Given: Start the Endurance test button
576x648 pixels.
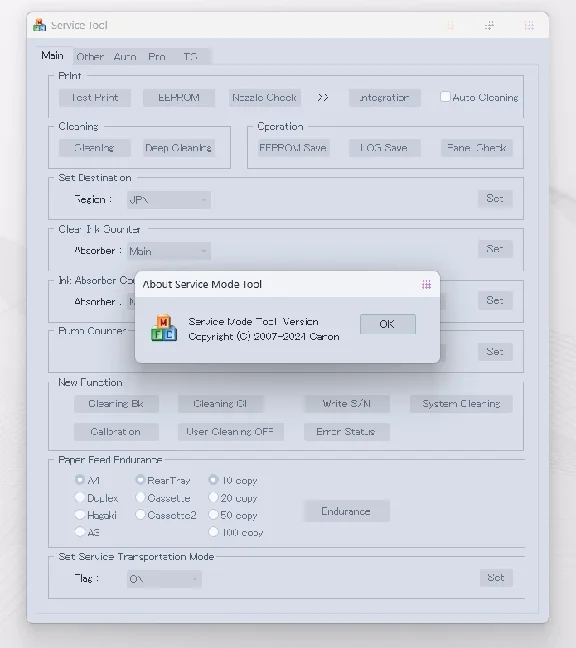Looking at the screenshot, I should [347, 511].
